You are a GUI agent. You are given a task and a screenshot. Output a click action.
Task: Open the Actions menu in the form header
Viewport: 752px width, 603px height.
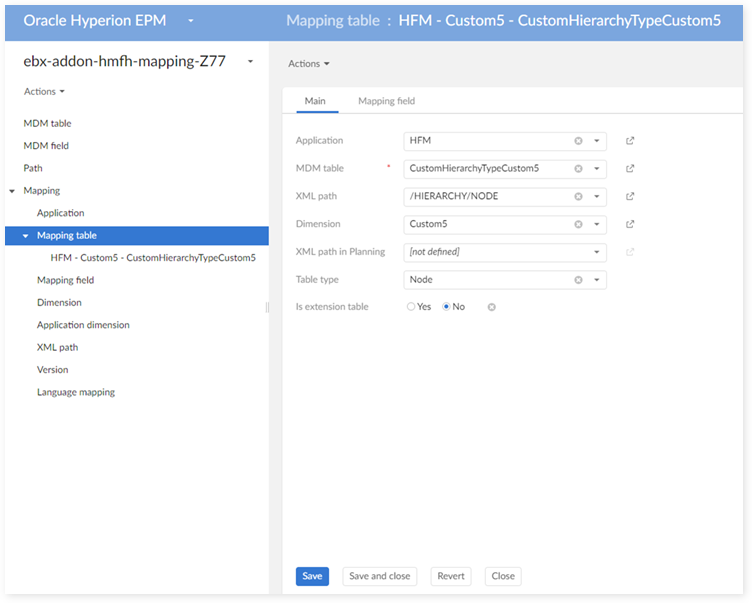308,64
